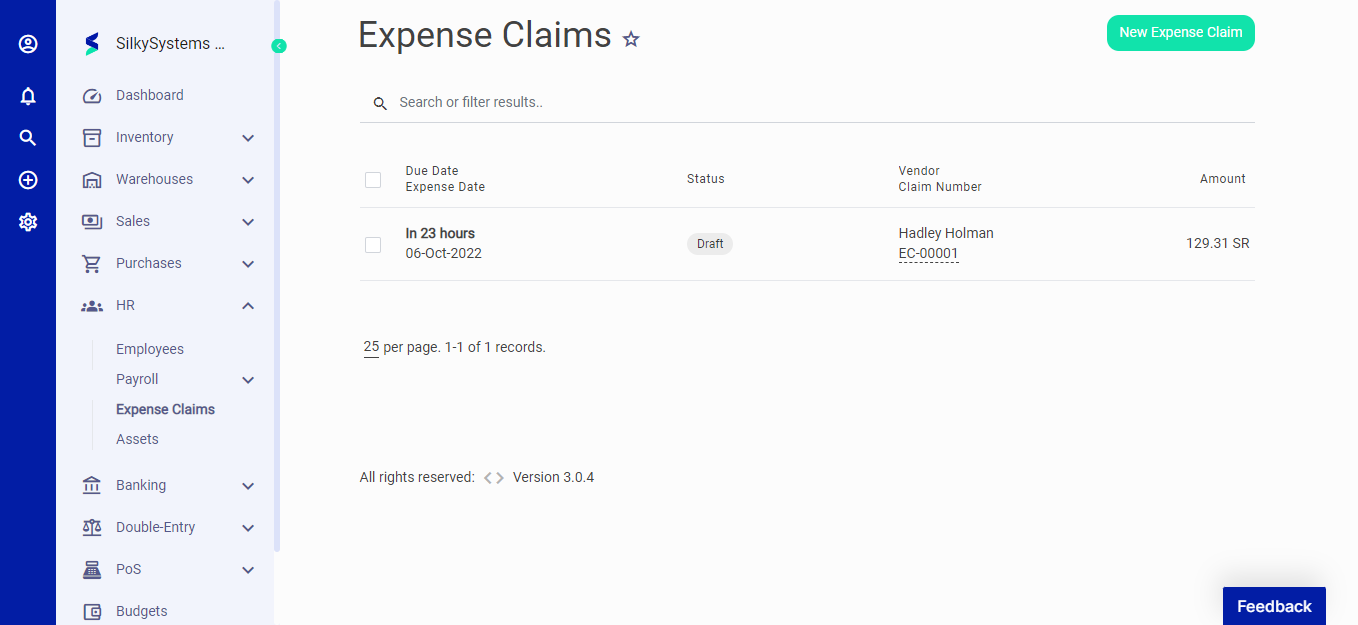Select the PoS icon in the sidebar
1358x625 pixels.
click(x=91, y=569)
